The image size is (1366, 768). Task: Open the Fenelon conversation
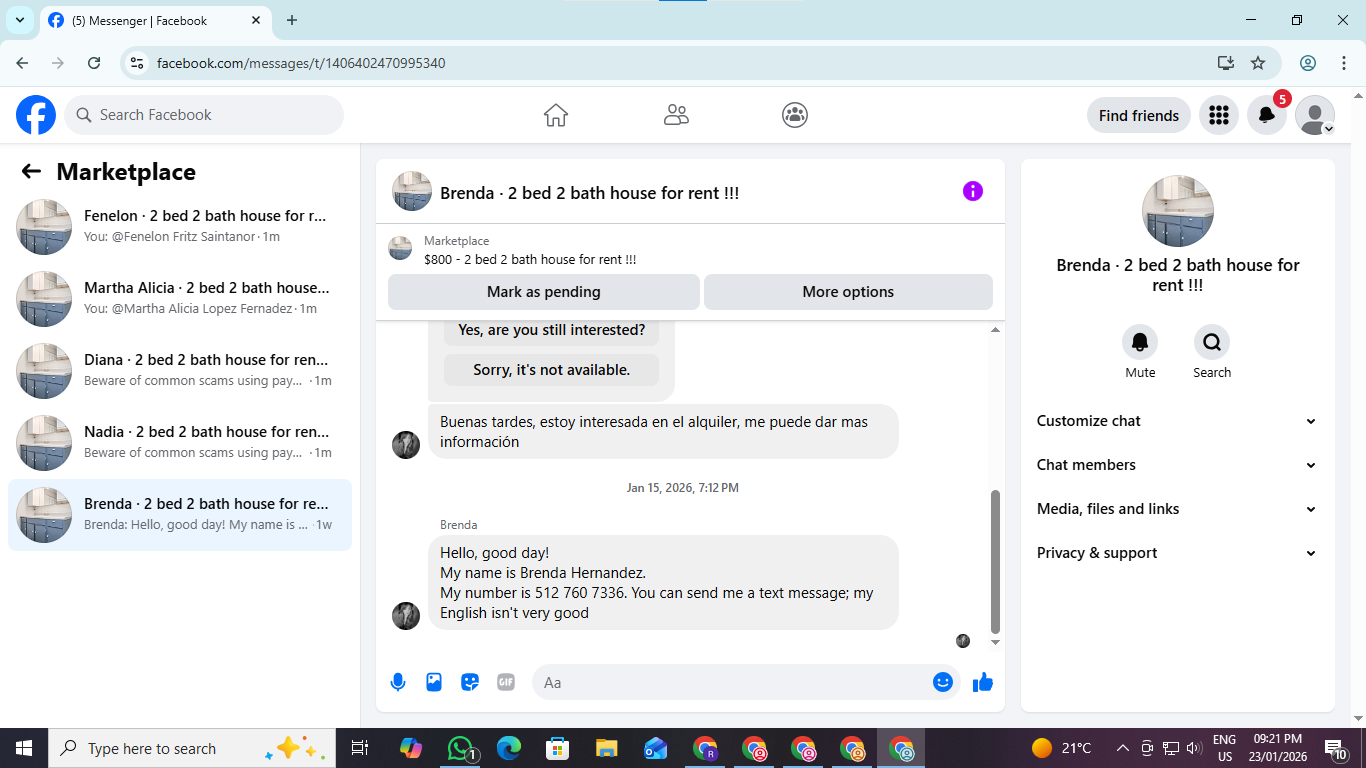pyautogui.click(x=180, y=227)
